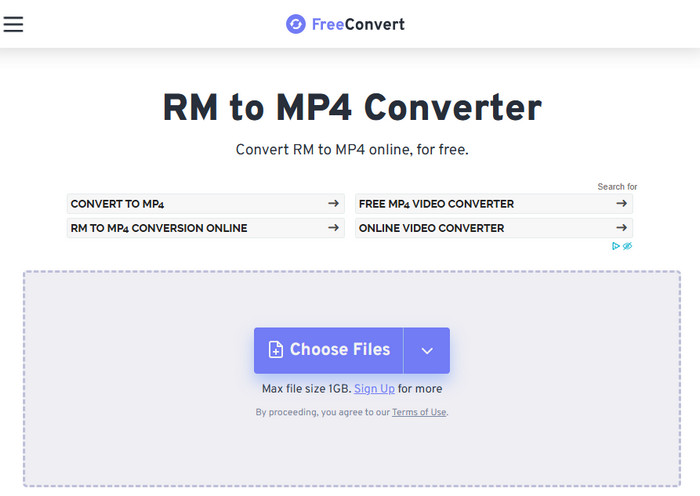The image size is (700, 496).
Task: Click the FreeConvert circular logo icon
Action: [296, 24]
